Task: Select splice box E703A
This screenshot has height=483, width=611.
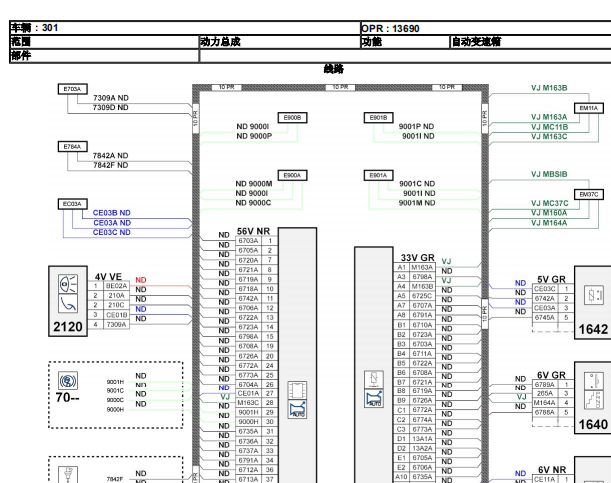Action: 72,89
